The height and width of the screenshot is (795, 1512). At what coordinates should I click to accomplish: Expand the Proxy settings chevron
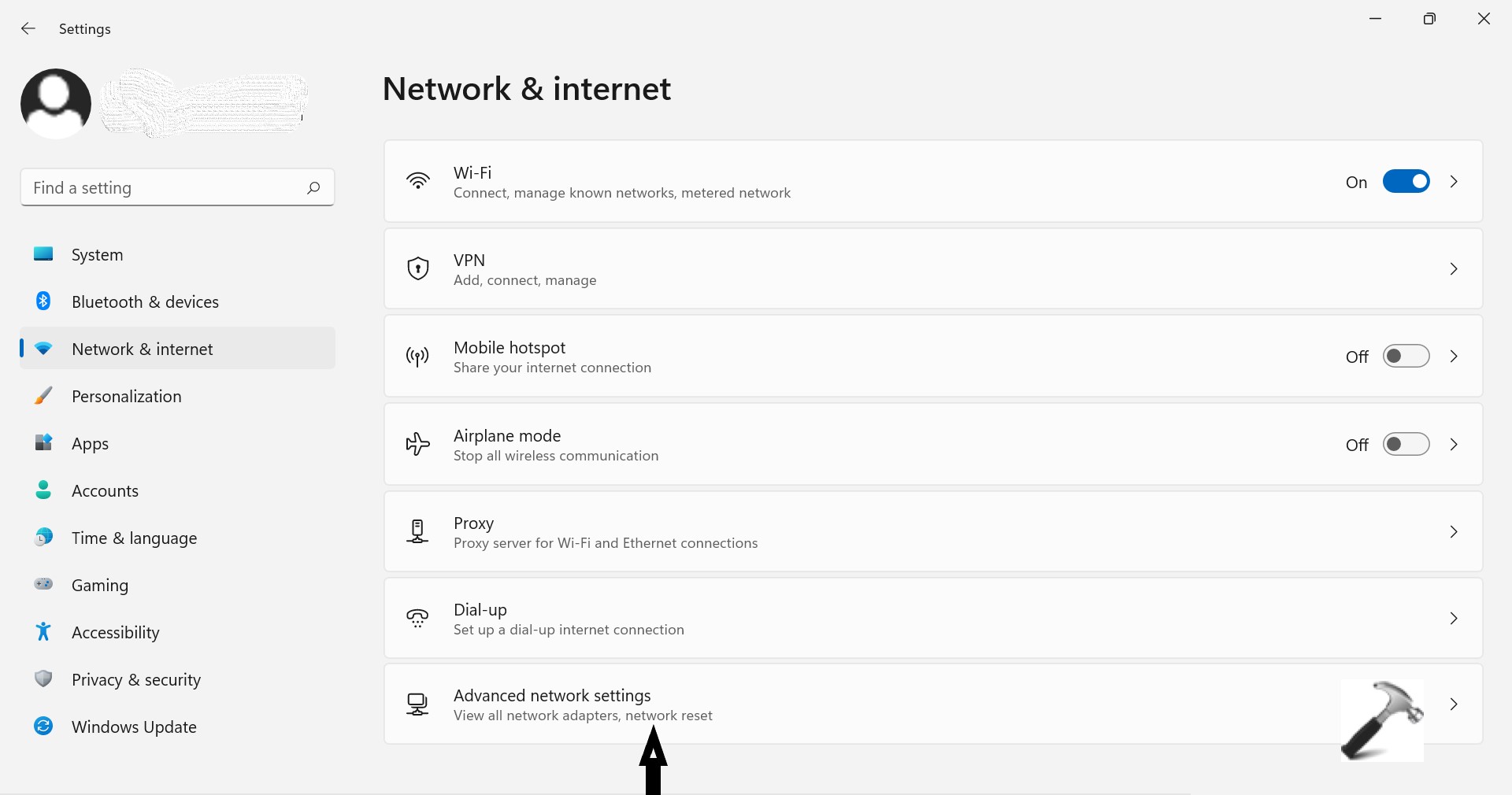(1454, 532)
